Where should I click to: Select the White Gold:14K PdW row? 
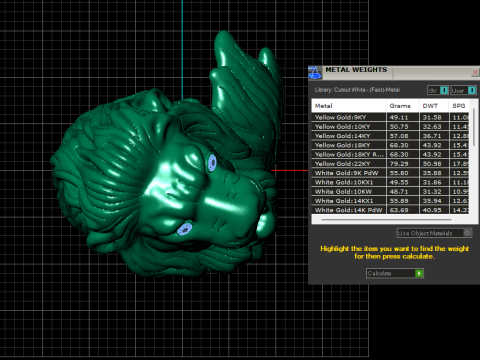[391, 210]
